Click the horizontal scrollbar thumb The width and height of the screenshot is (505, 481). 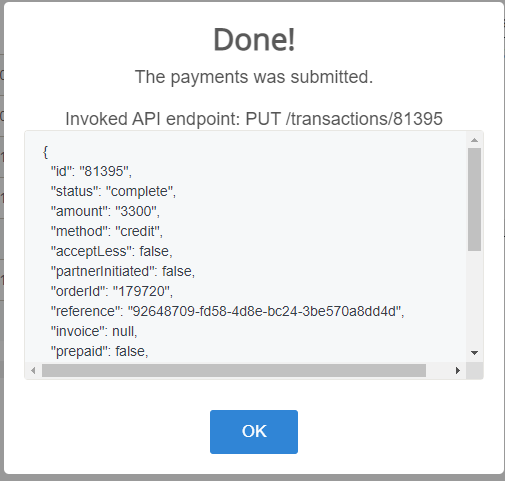pyautogui.click(x=234, y=370)
